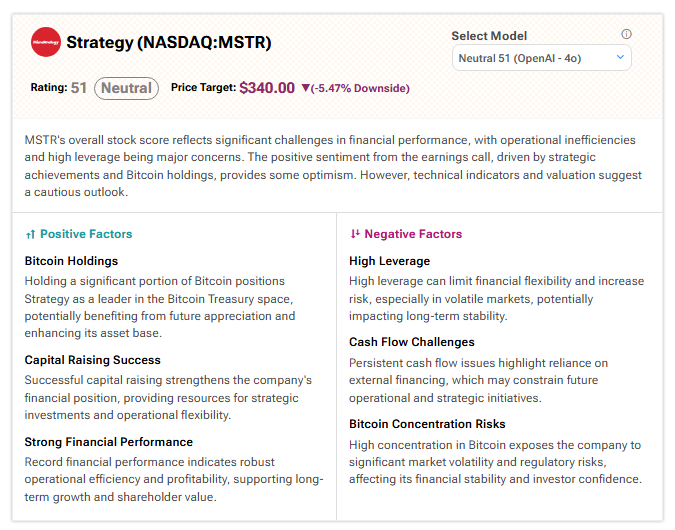Image resolution: width=675 pixels, height=530 pixels.
Task: Click the rating score 51
Action: point(79,88)
